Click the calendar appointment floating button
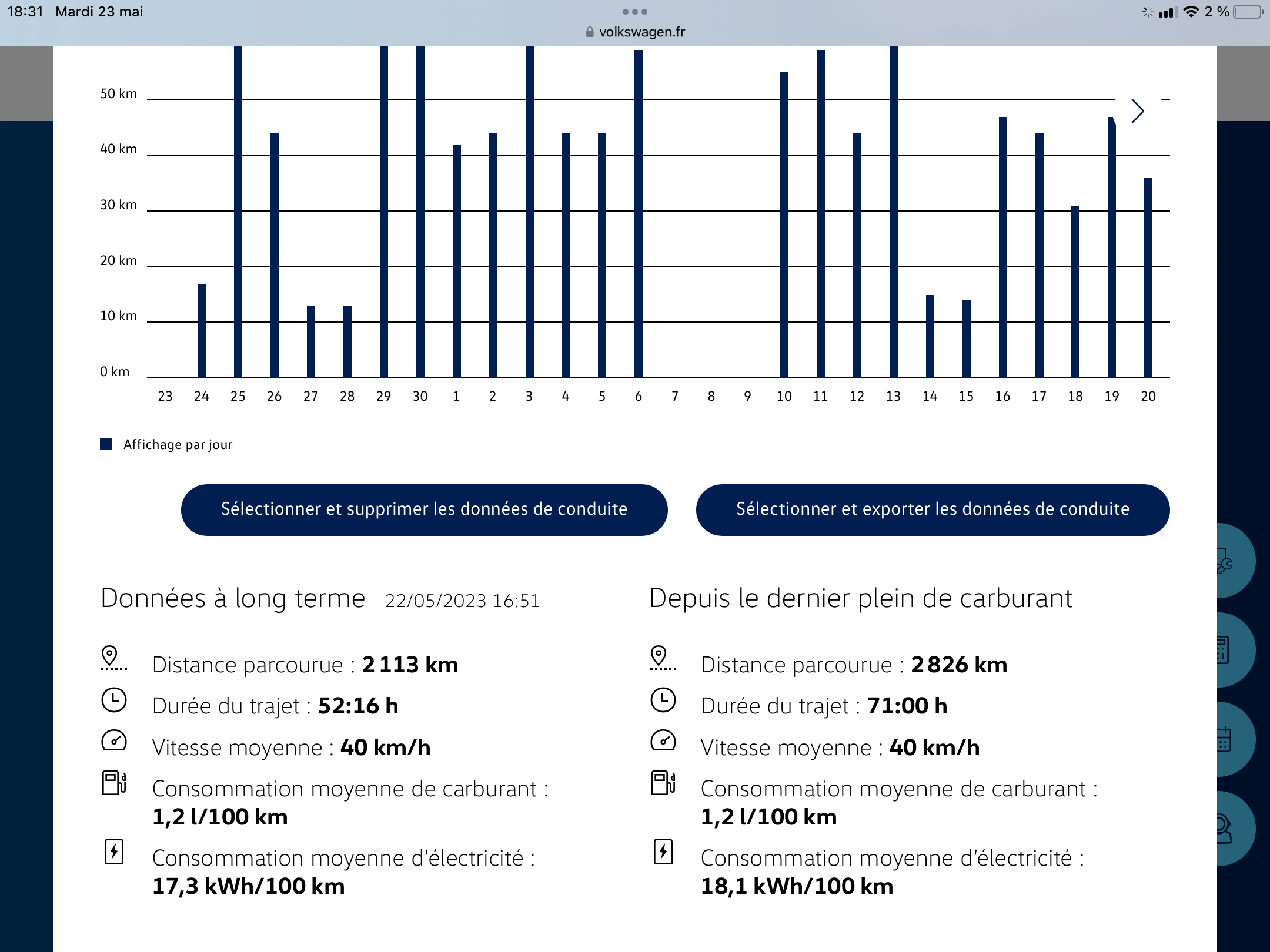Screen dimensions: 1270x952 [1229, 740]
